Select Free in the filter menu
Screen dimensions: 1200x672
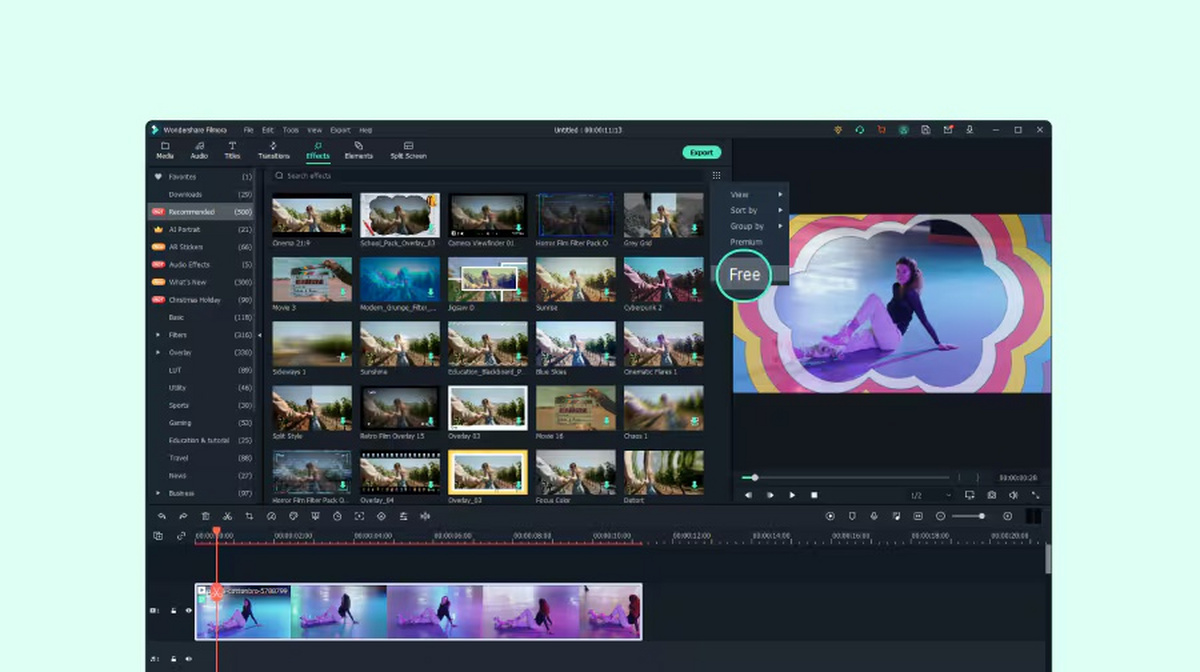point(744,275)
